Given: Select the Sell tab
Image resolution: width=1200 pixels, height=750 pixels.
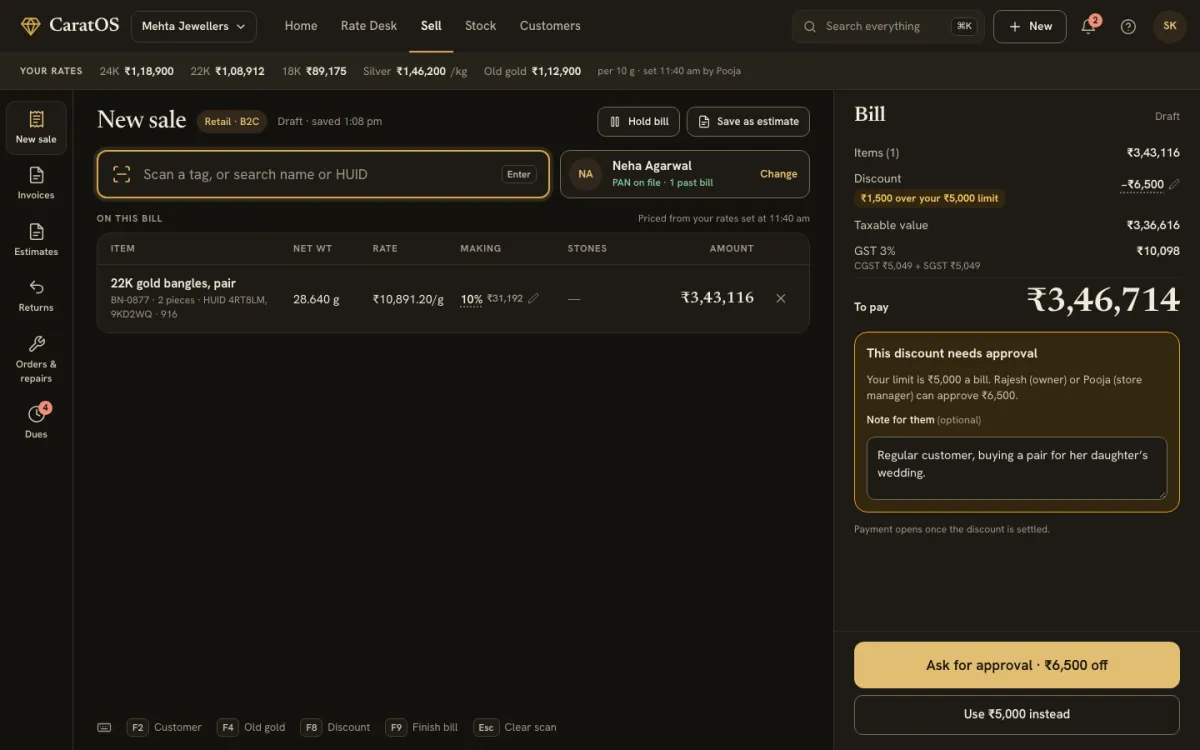Looking at the screenshot, I should 431,26.
